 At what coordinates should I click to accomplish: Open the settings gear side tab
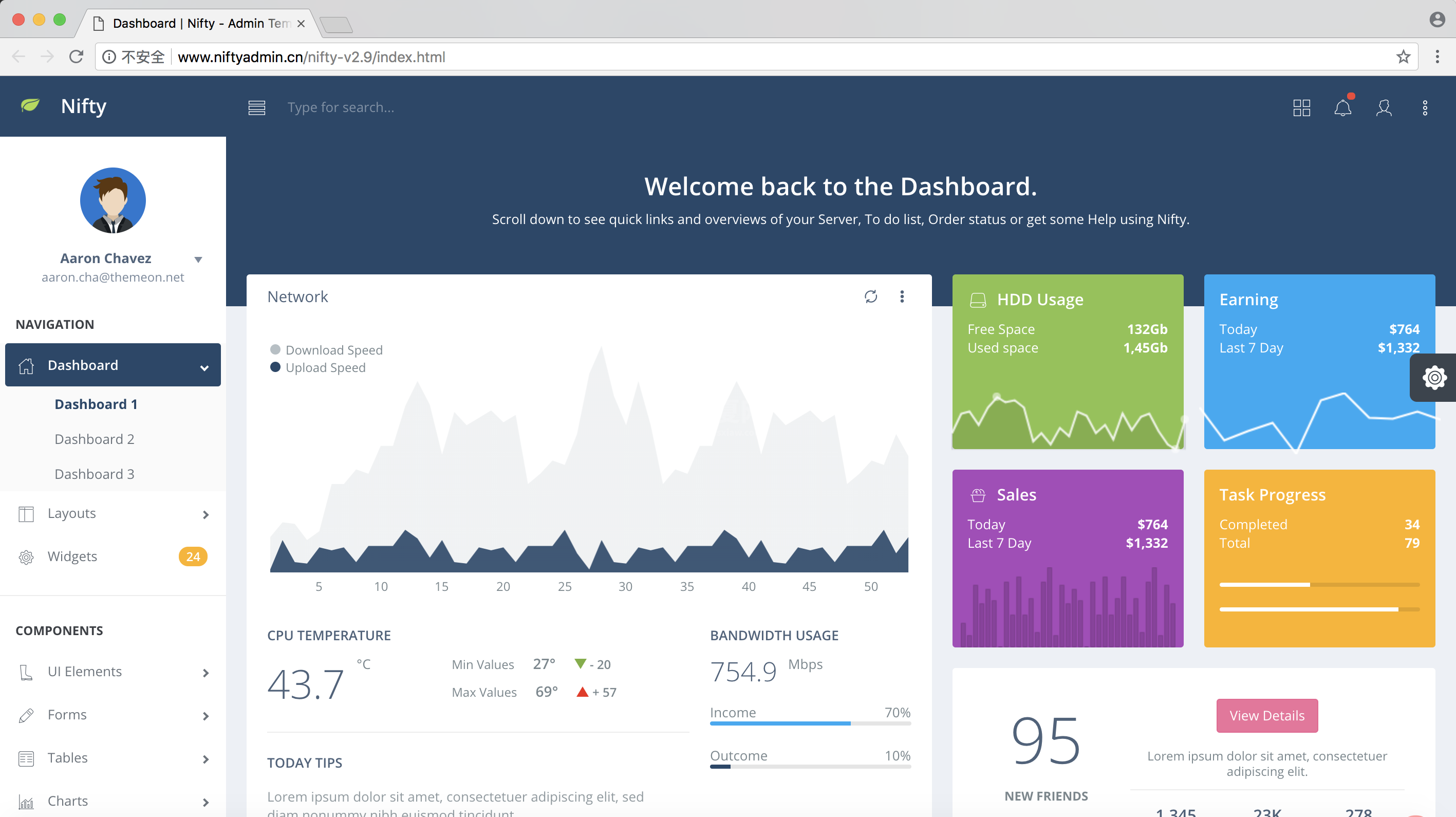click(x=1434, y=377)
